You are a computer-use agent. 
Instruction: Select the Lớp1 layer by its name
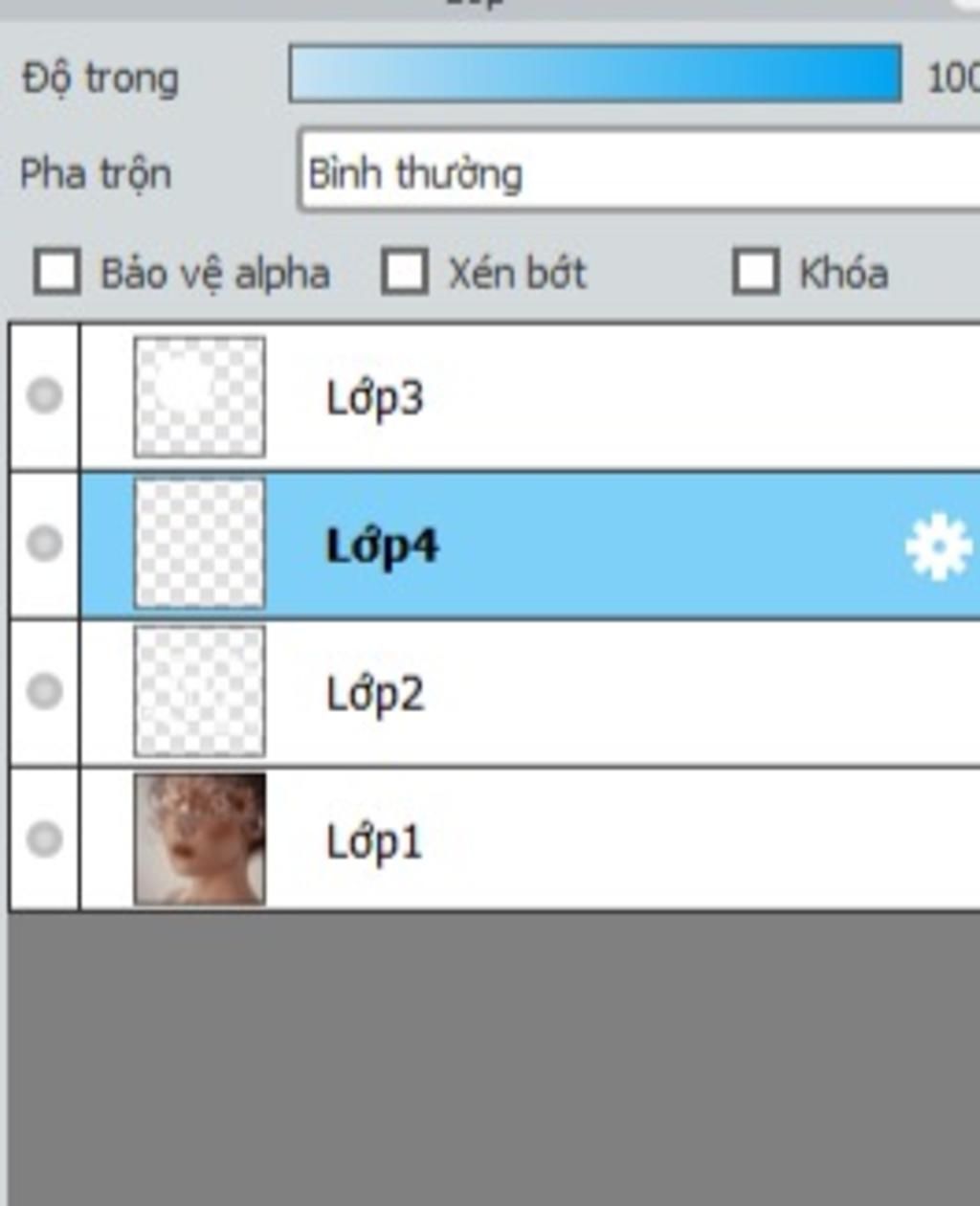point(373,842)
